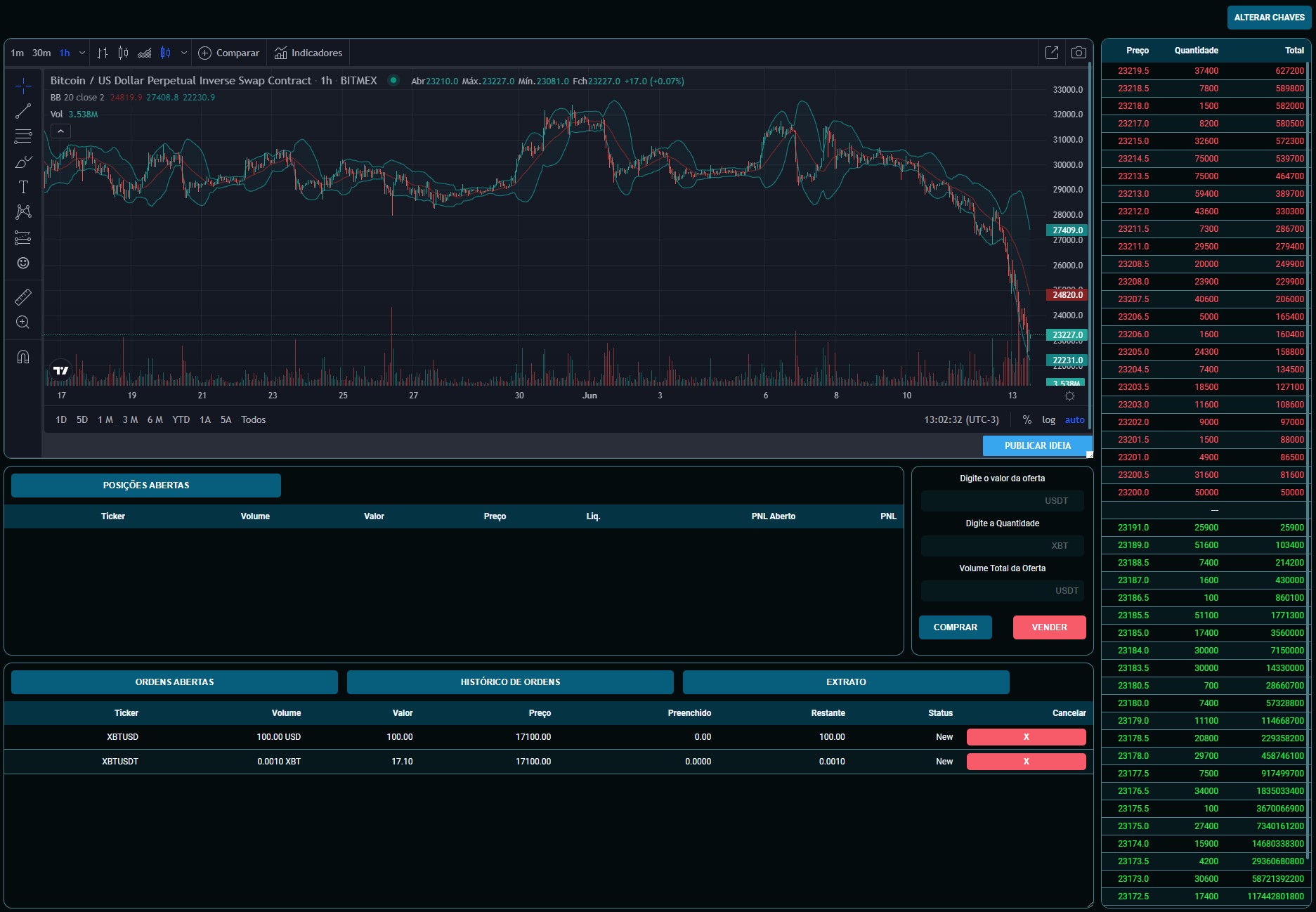The image size is (1316, 912).
Task: Open chart in popup window icon
Action: [1052, 53]
